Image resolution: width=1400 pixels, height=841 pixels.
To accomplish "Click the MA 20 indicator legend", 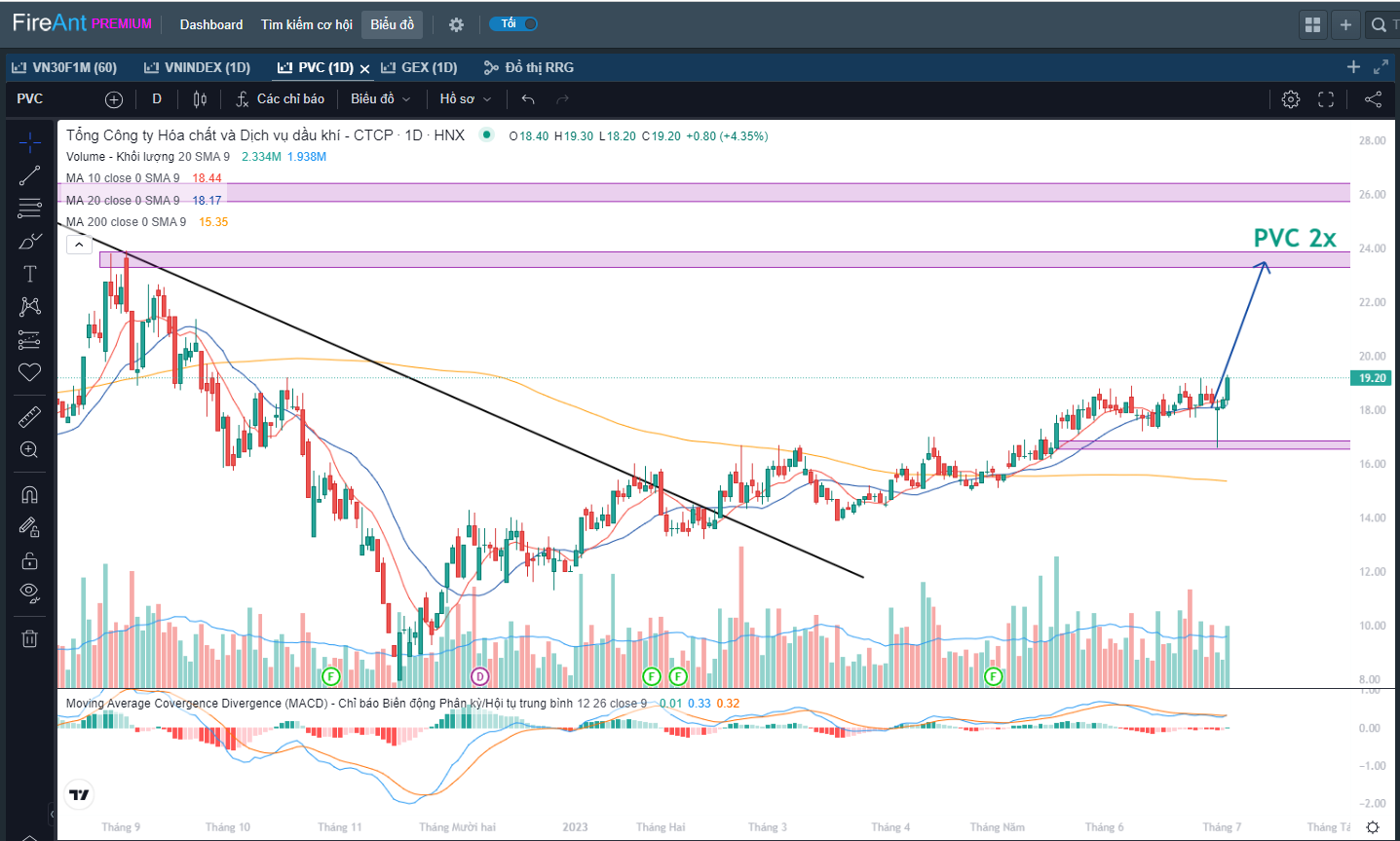I will 123,201.
